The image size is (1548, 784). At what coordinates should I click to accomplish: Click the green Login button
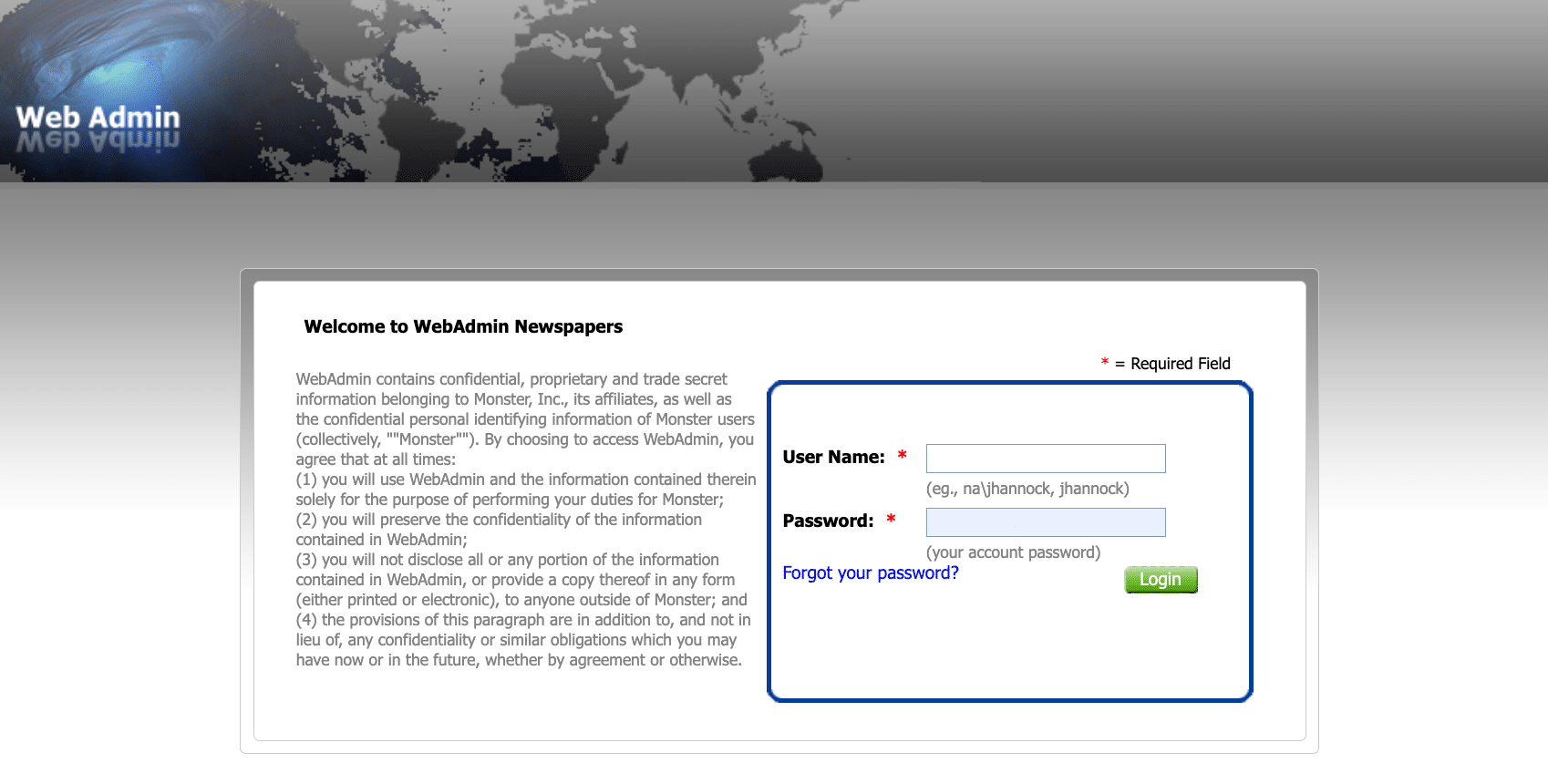click(x=1160, y=580)
